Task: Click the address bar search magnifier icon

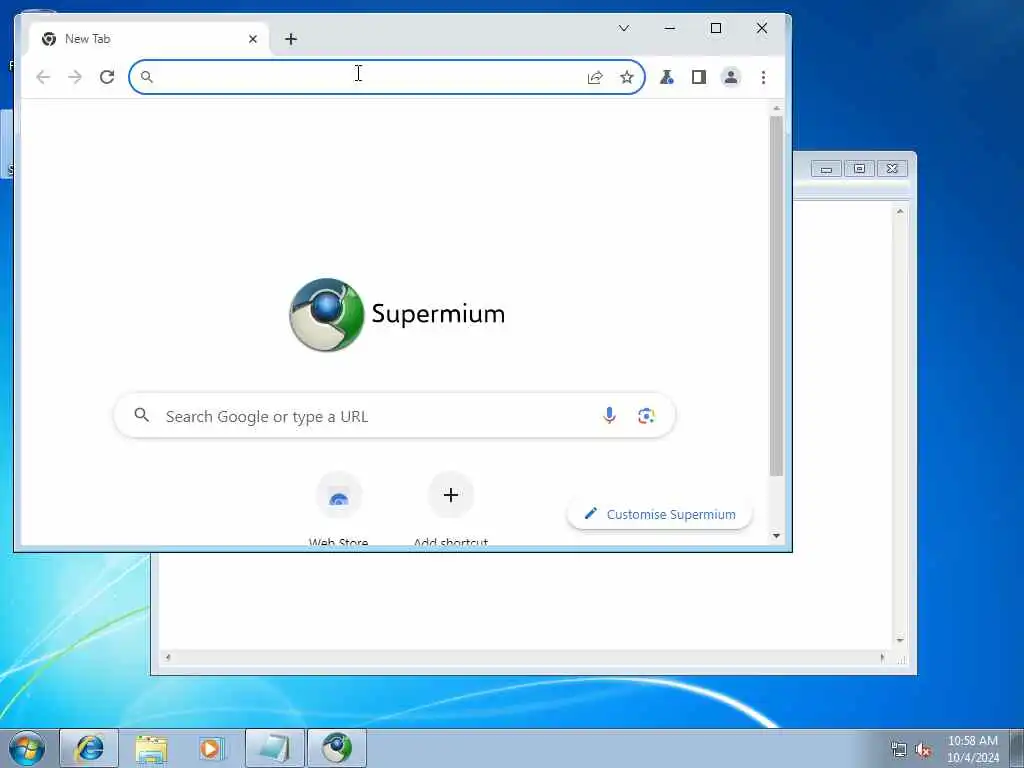Action: (147, 77)
